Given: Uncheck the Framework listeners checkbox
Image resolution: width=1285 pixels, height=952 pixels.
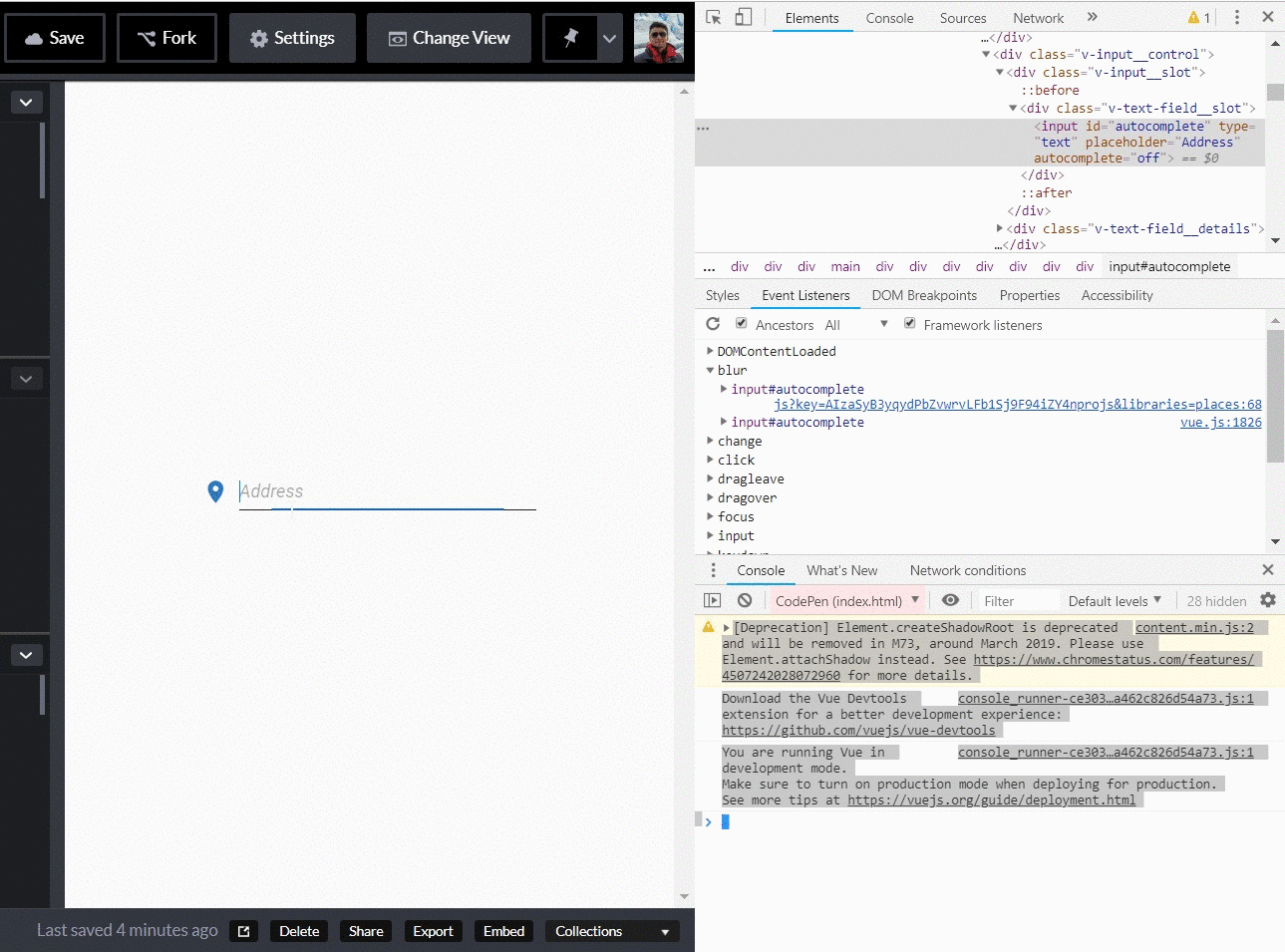Looking at the screenshot, I should pyautogui.click(x=910, y=323).
